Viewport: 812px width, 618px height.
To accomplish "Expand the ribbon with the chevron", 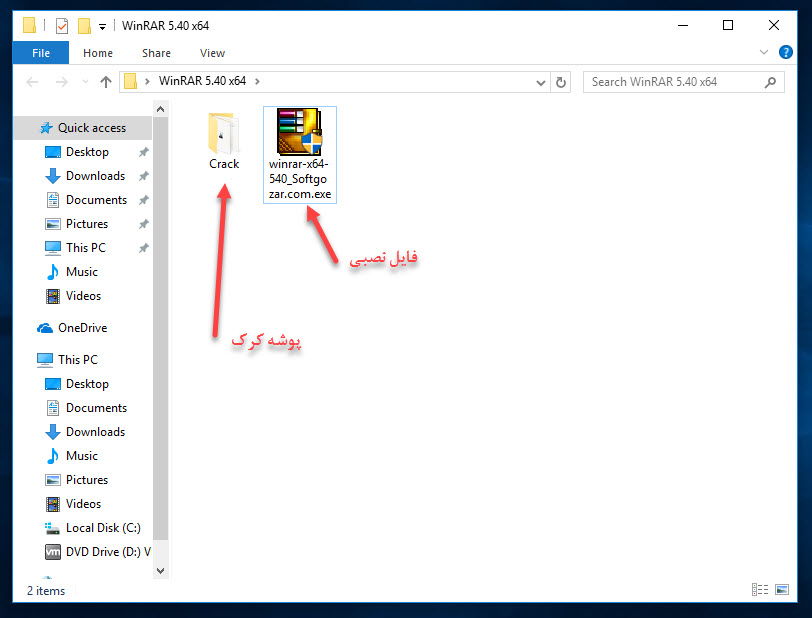I will [x=763, y=52].
